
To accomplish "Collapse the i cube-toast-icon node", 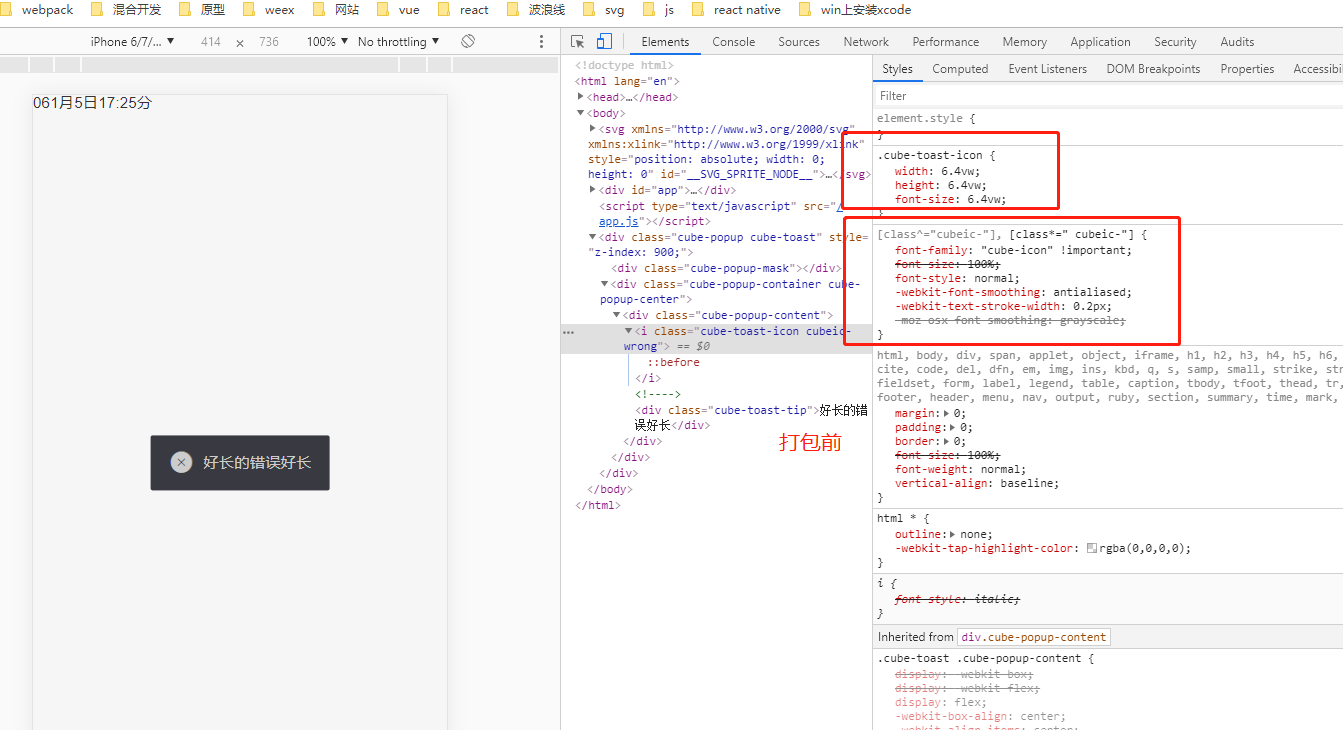I will click(x=629, y=331).
